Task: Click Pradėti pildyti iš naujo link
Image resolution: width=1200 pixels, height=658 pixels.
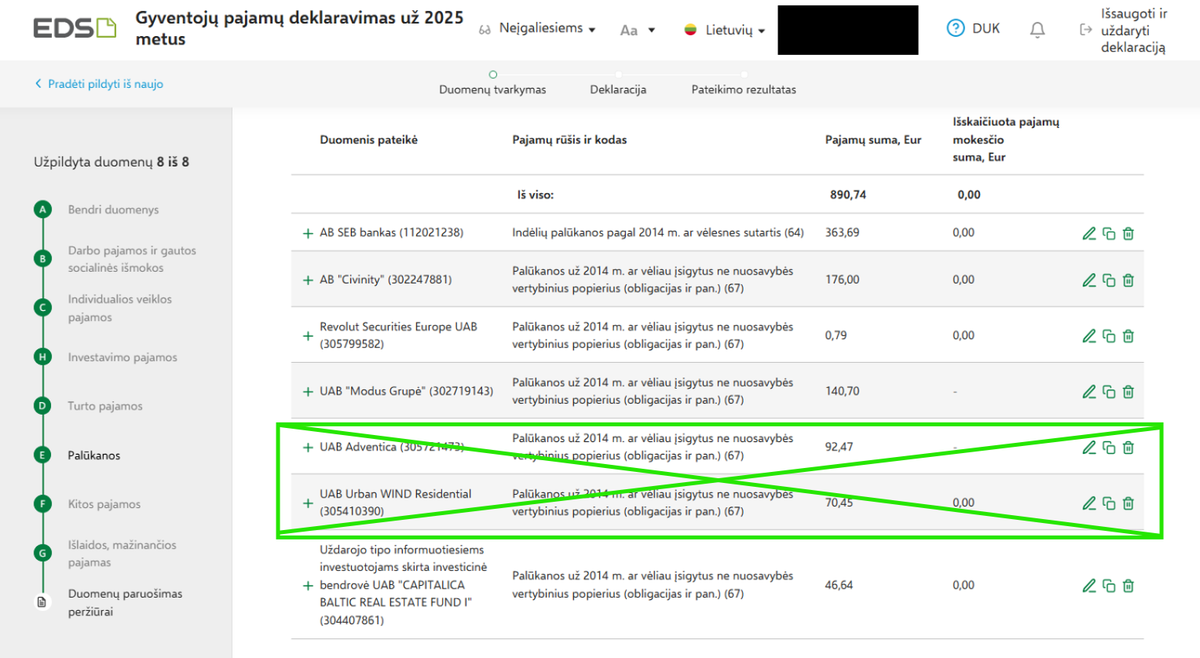Action: (x=98, y=84)
